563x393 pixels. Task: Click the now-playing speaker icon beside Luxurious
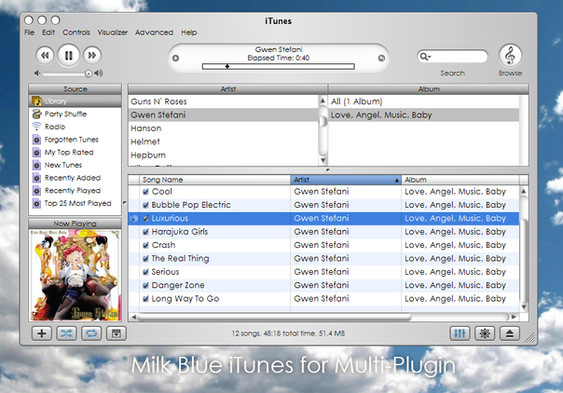coord(134,218)
